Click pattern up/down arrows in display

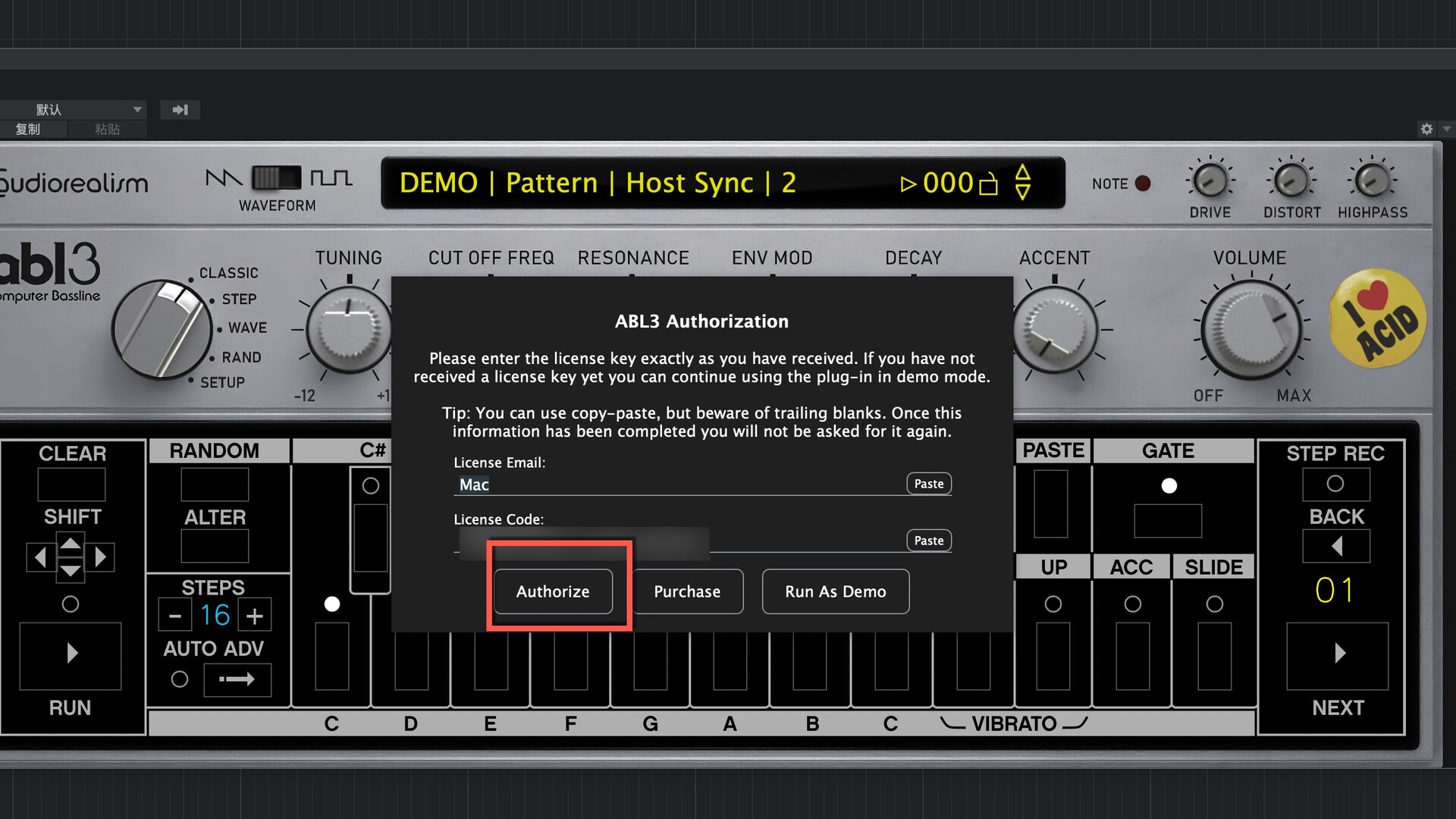pyautogui.click(x=1023, y=183)
